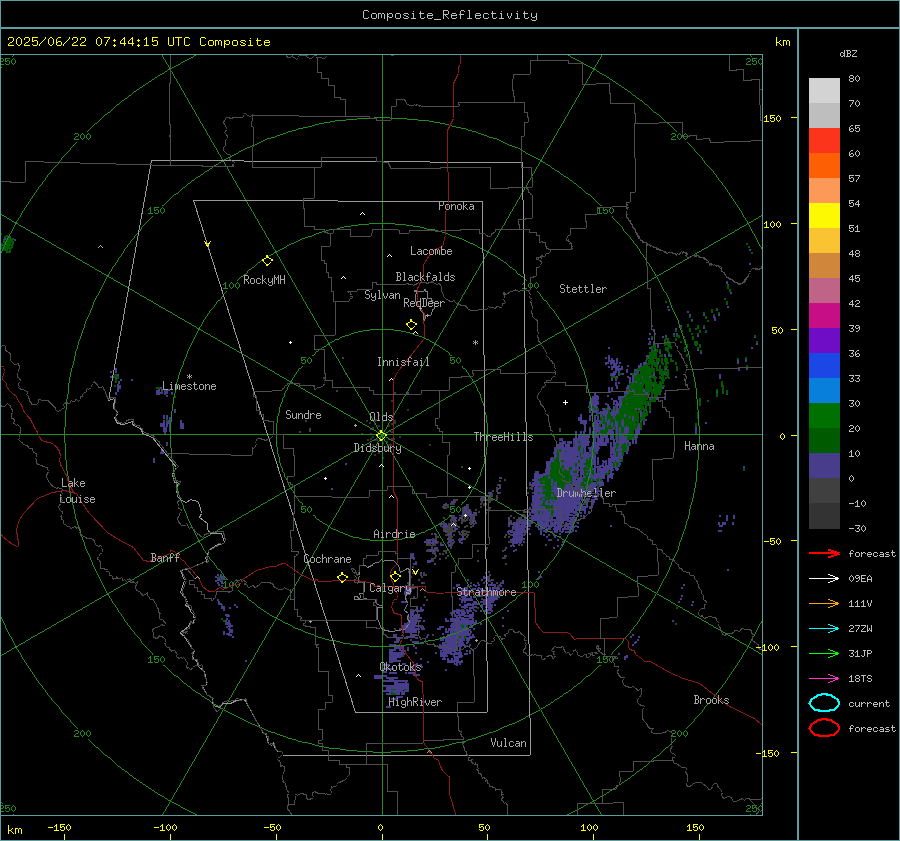
Task: Click the orange 111V arrow legend icon
Action: [x=824, y=603]
